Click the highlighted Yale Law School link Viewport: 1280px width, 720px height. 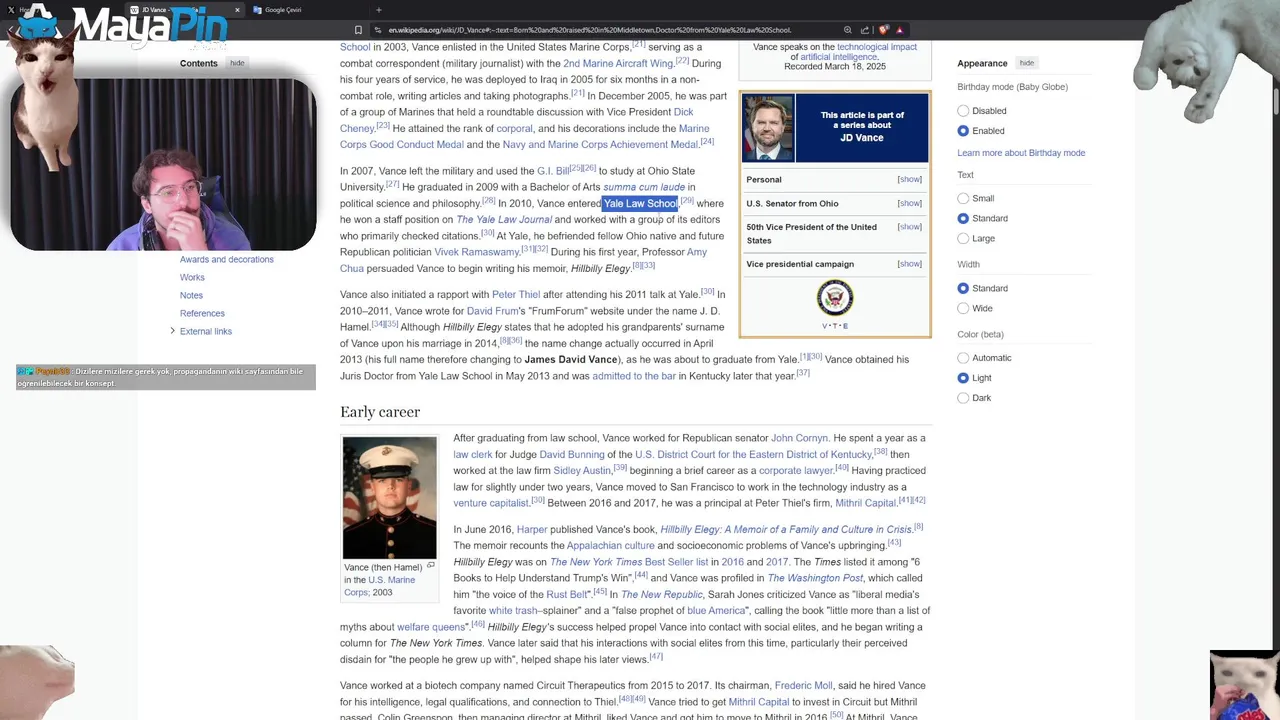pyautogui.click(x=640, y=204)
